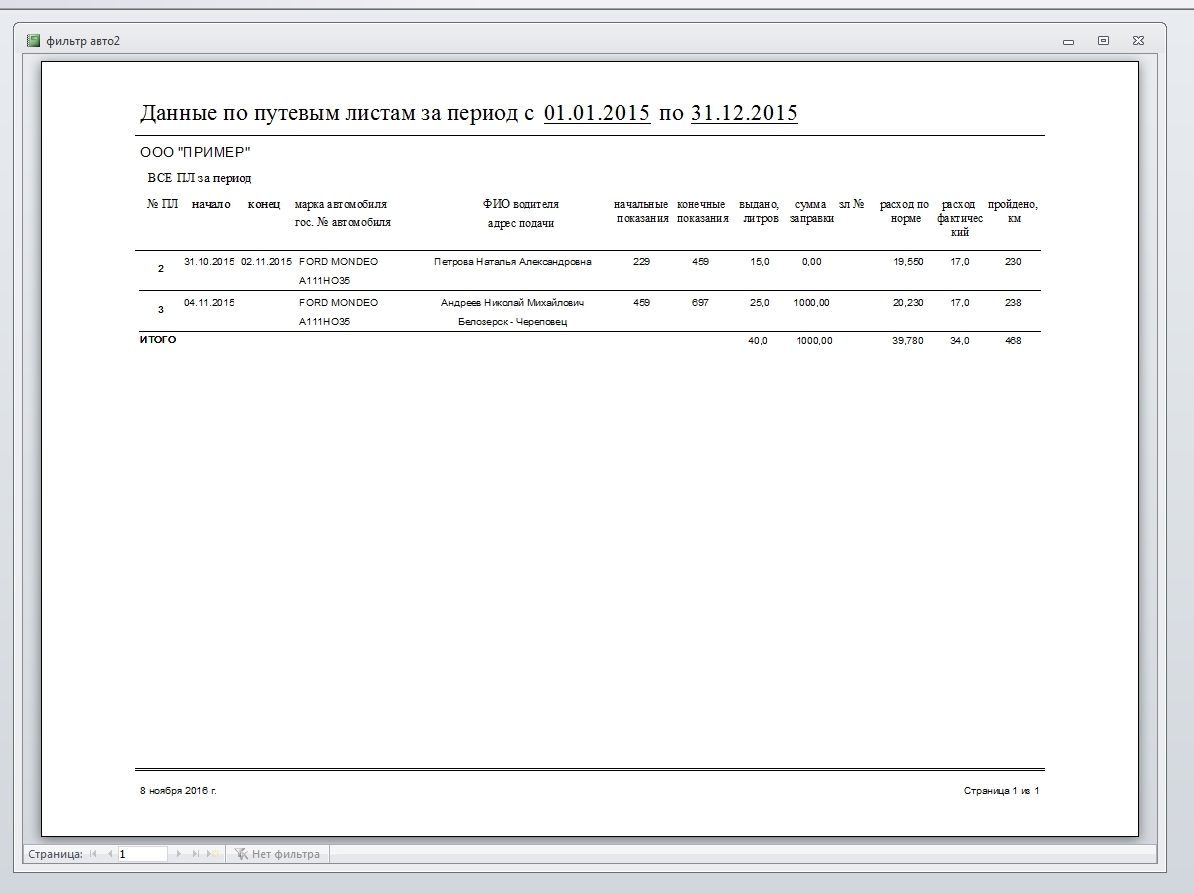Click the footer date '8 ноября 2016 г.'
Image resolution: width=1194 pixels, height=893 pixels.
coord(178,791)
